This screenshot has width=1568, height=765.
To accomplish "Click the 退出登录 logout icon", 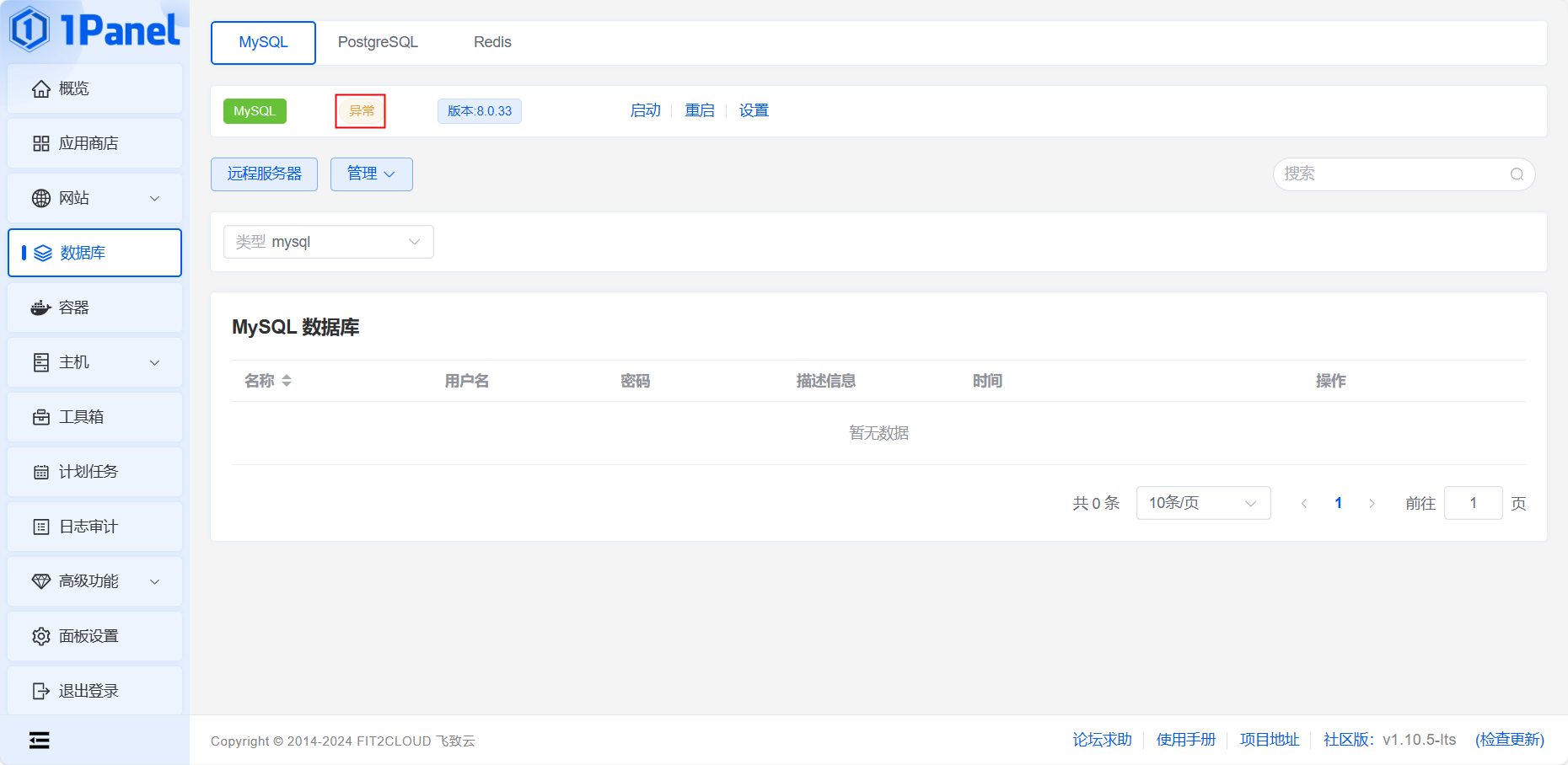I will 41,691.
